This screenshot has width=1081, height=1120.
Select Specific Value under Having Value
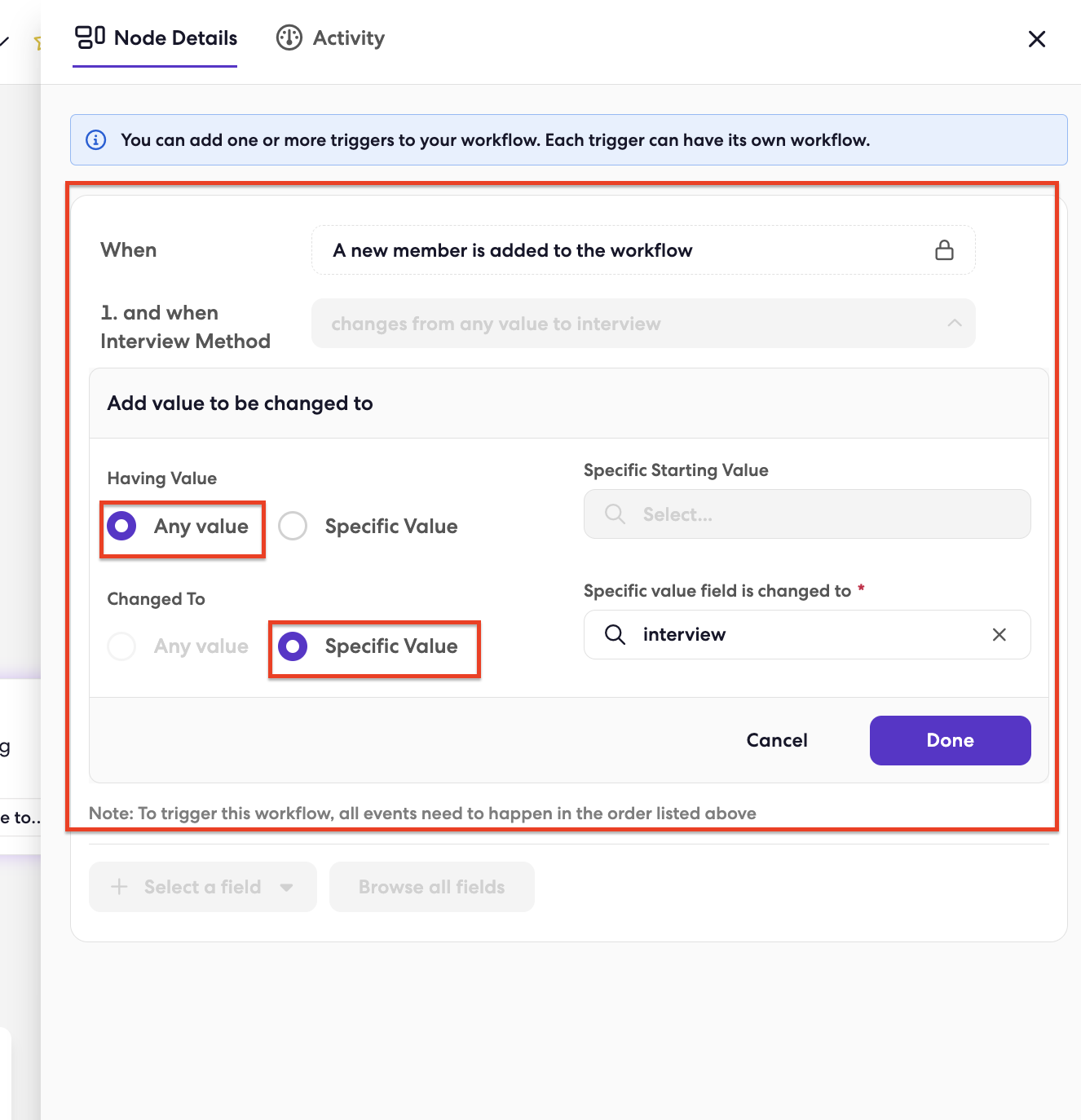[x=368, y=527]
